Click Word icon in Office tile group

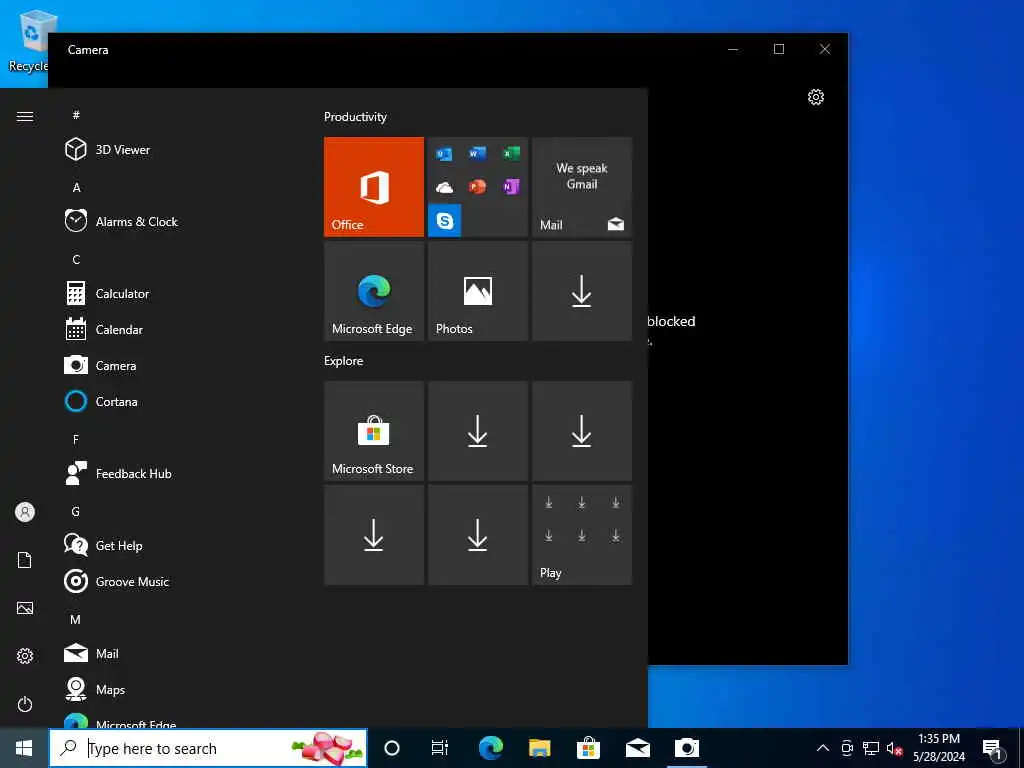(x=477, y=154)
